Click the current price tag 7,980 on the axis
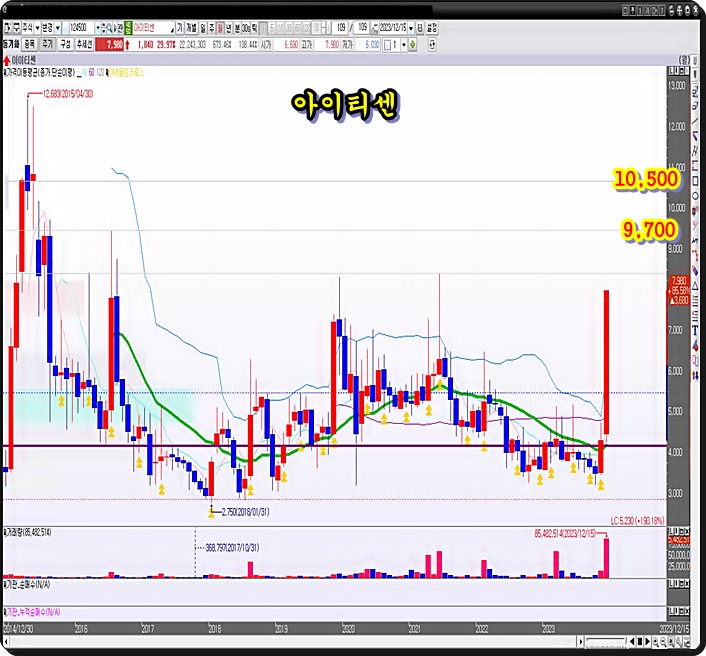This screenshot has height=656, width=706. [679, 290]
